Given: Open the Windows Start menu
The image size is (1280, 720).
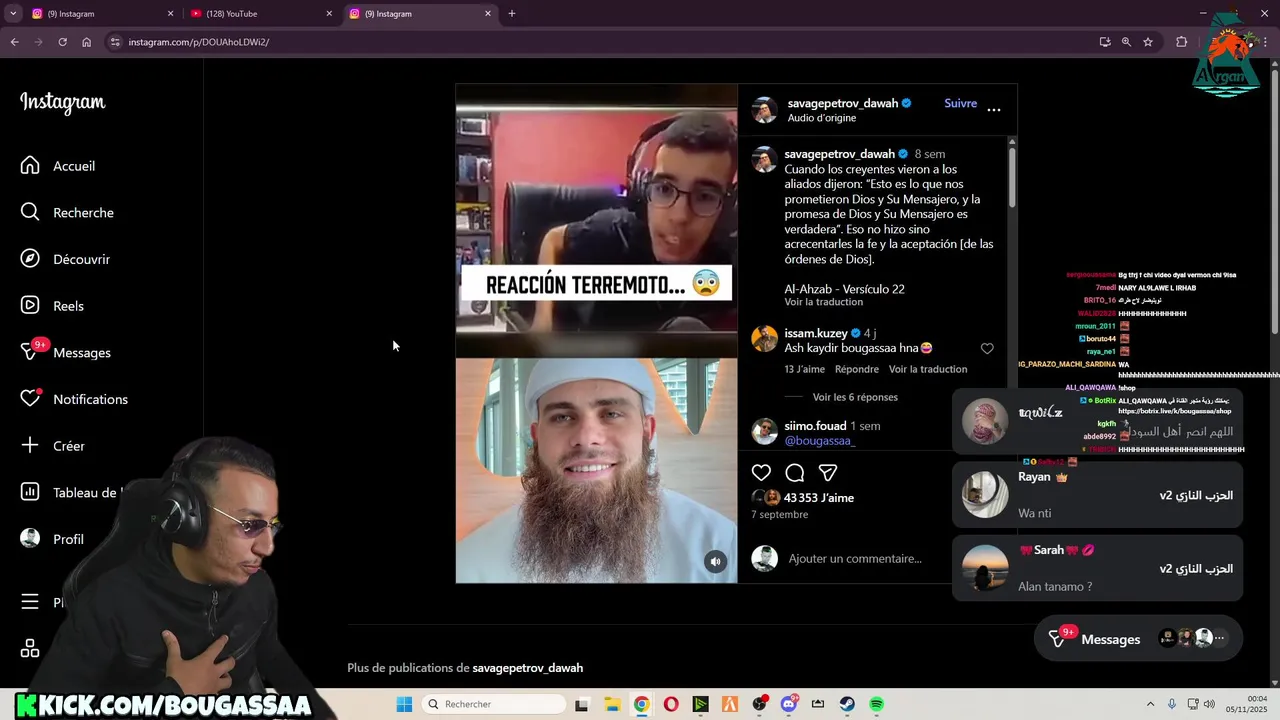Looking at the screenshot, I should tap(404, 704).
